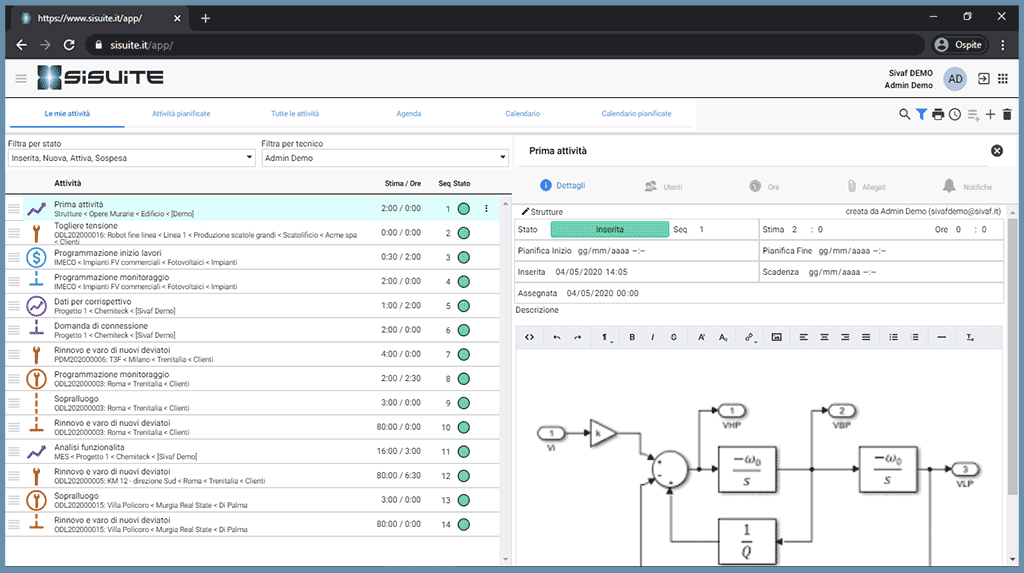
Task: Click the green Inserita status button
Action: click(609, 229)
